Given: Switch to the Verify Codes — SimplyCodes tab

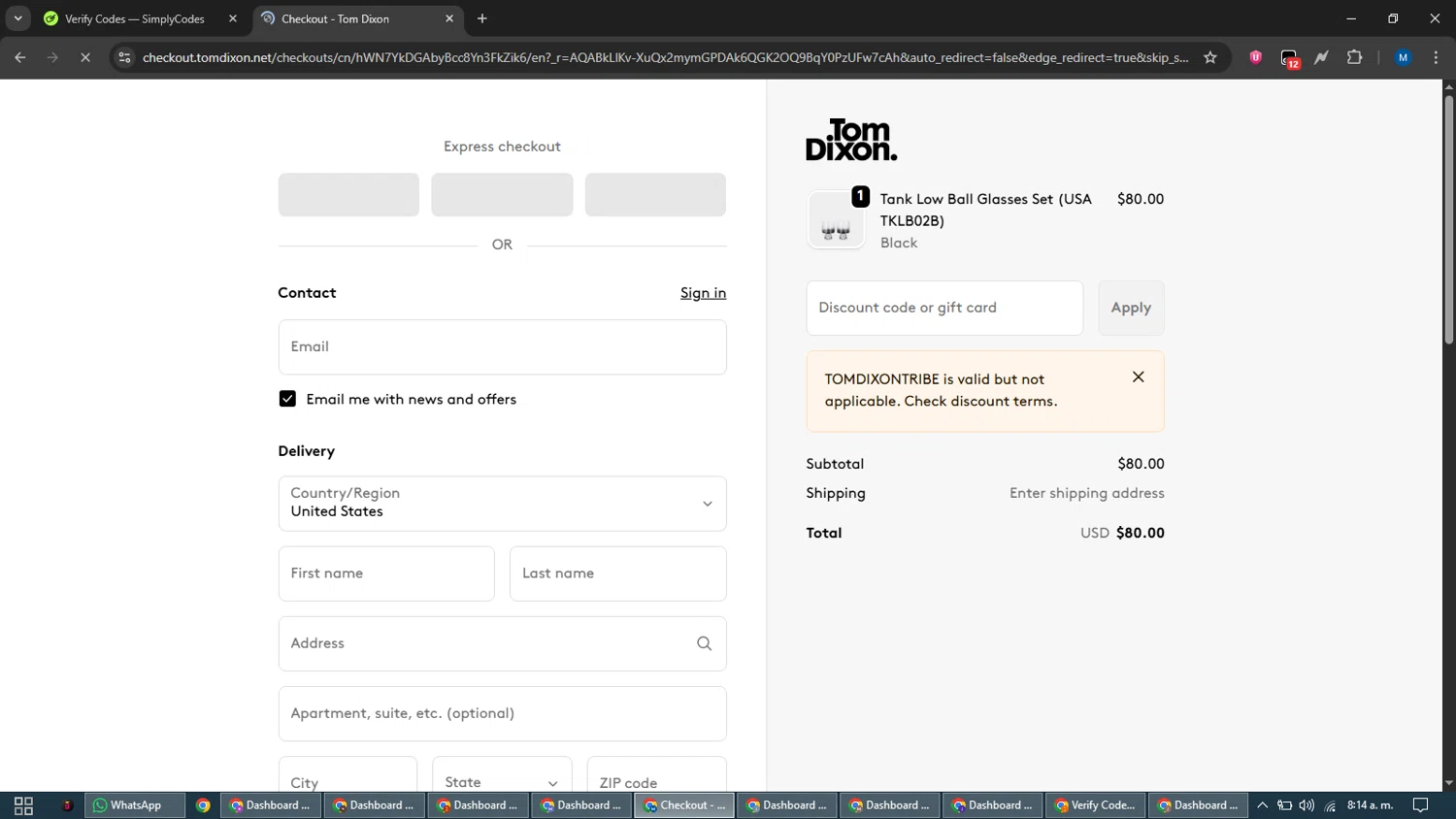Looking at the screenshot, I should 134,18.
